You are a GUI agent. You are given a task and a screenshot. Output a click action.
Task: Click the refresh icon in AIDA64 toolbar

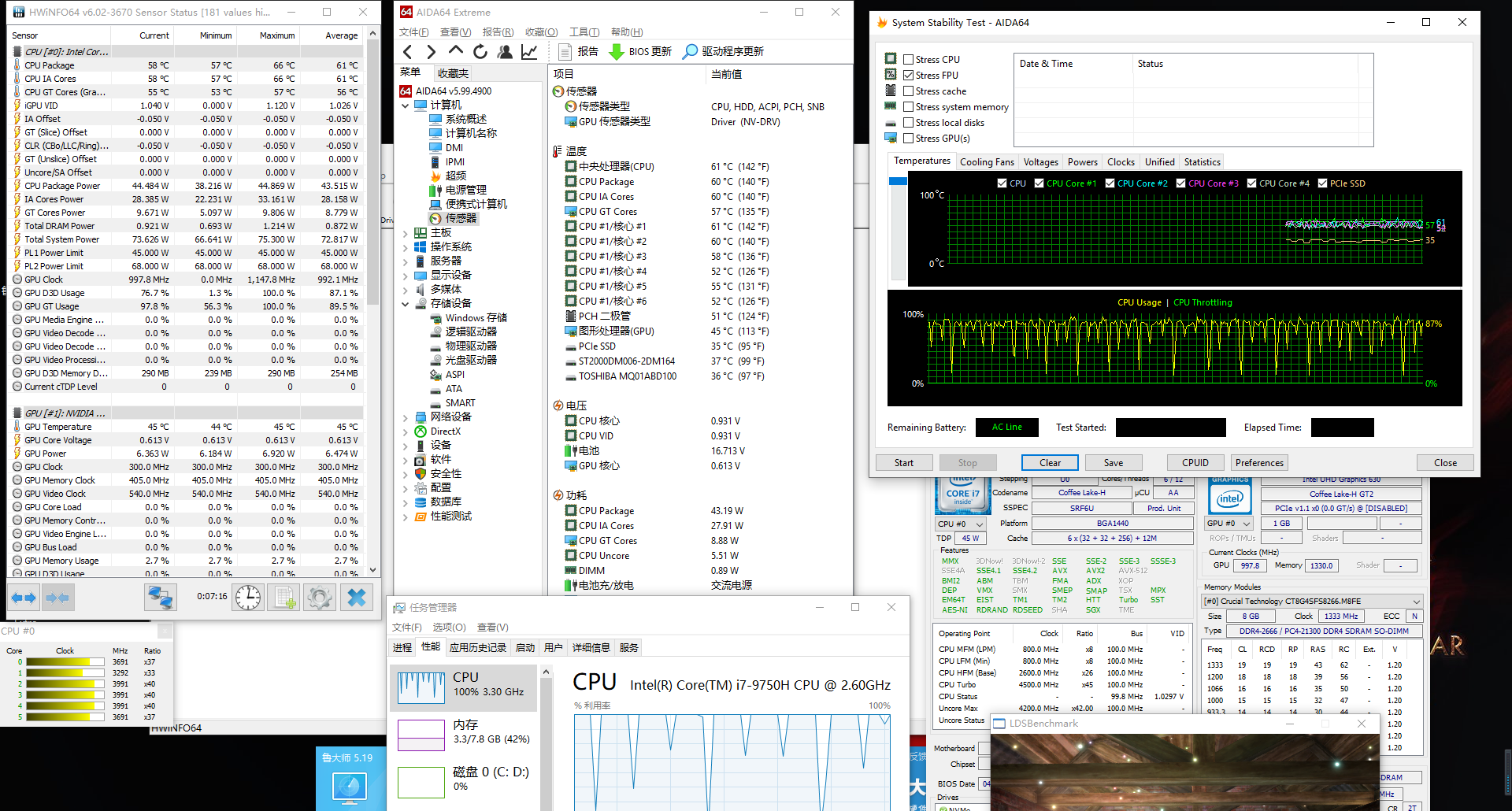480,52
